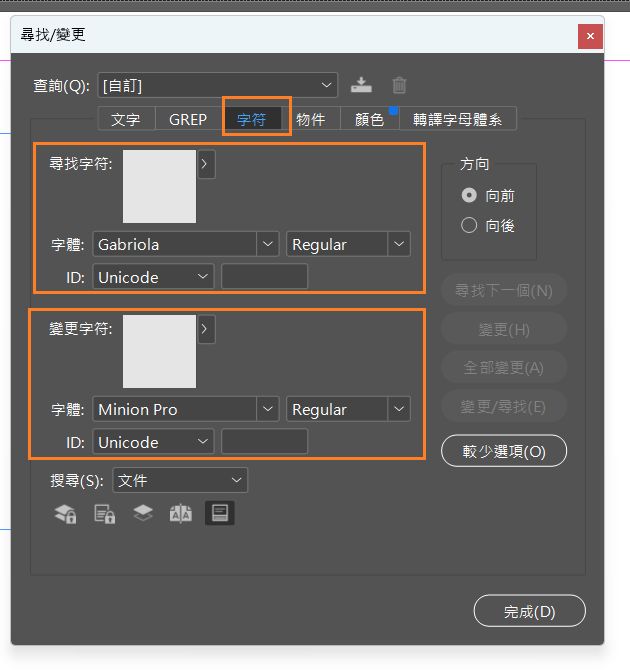Click the find glyph ID value field
Viewport: 630px width, 670px height.
(265, 277)
